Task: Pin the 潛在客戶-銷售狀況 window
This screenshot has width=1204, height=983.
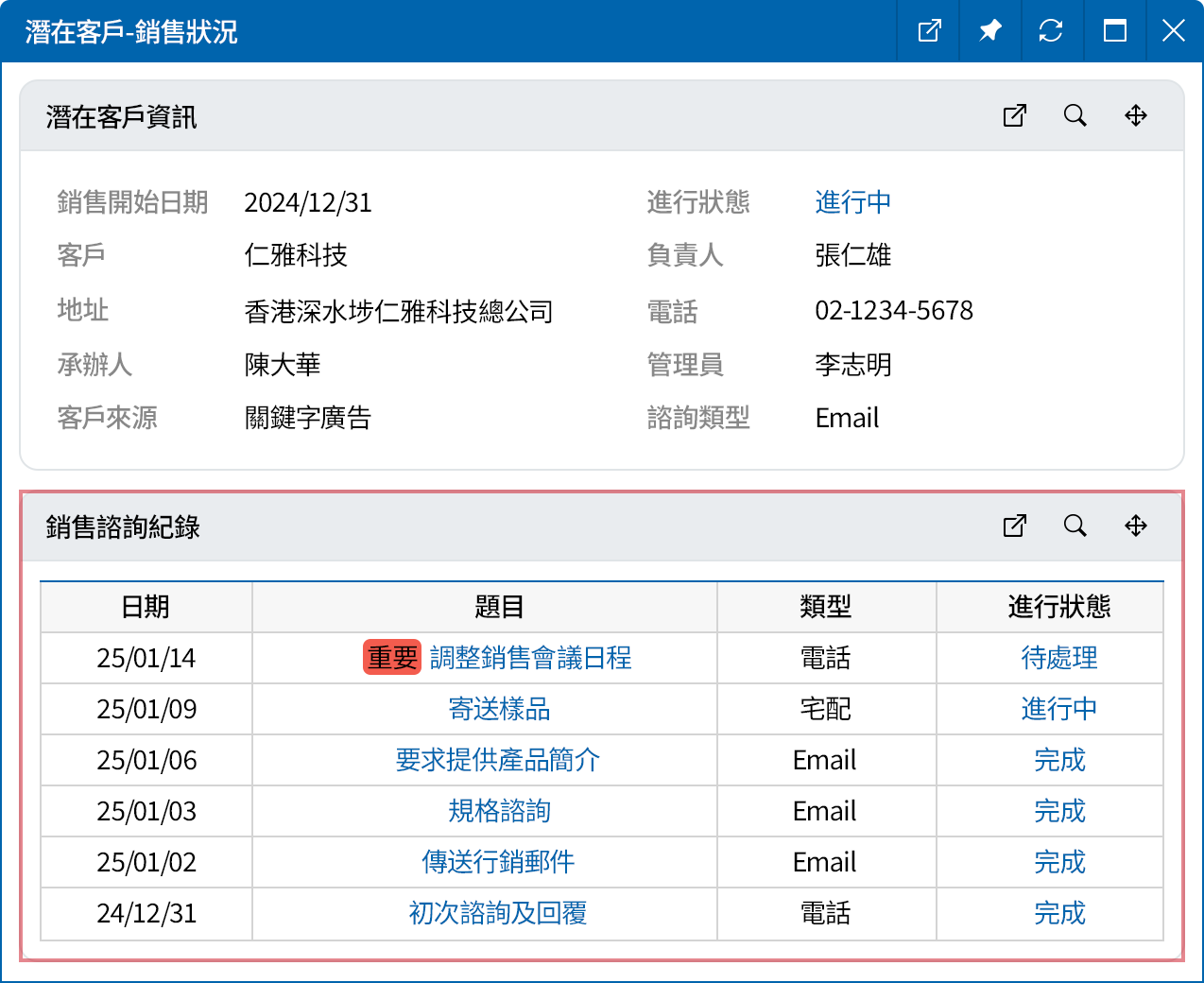Action: [989, 31]
